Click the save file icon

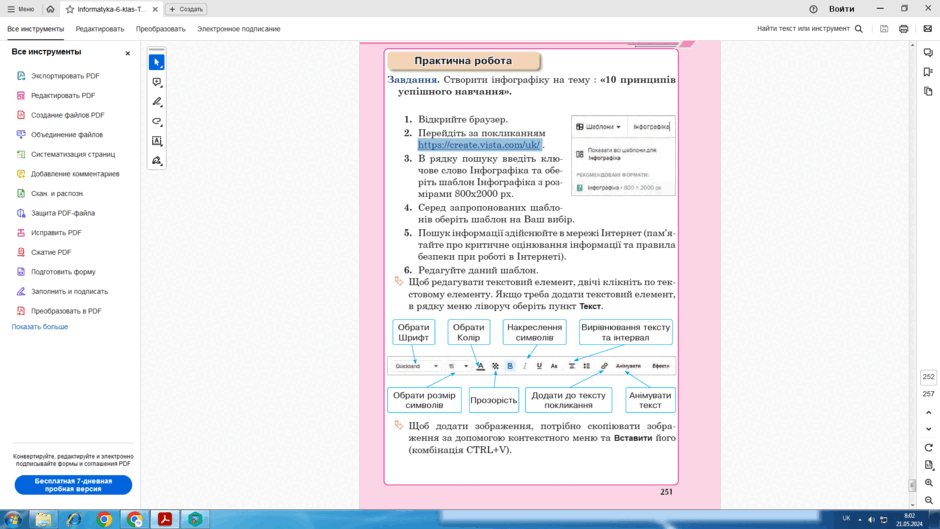pyautogui.click(x=884, y=29)
